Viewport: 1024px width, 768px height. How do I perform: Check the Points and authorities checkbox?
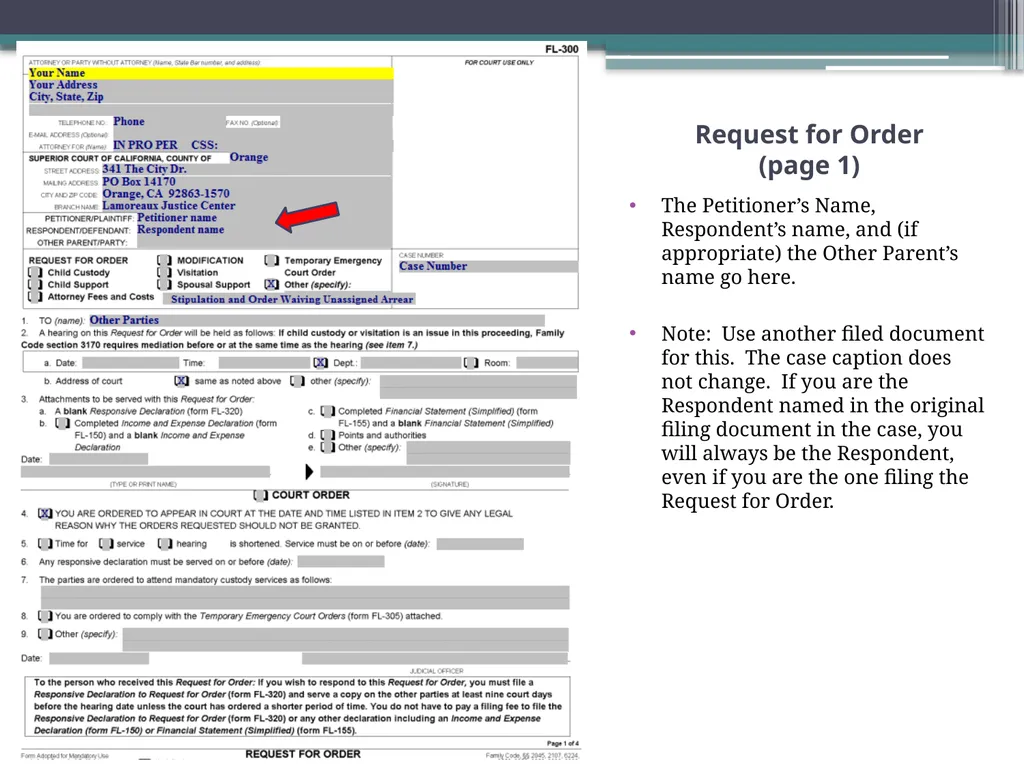(x=328, y=435)
